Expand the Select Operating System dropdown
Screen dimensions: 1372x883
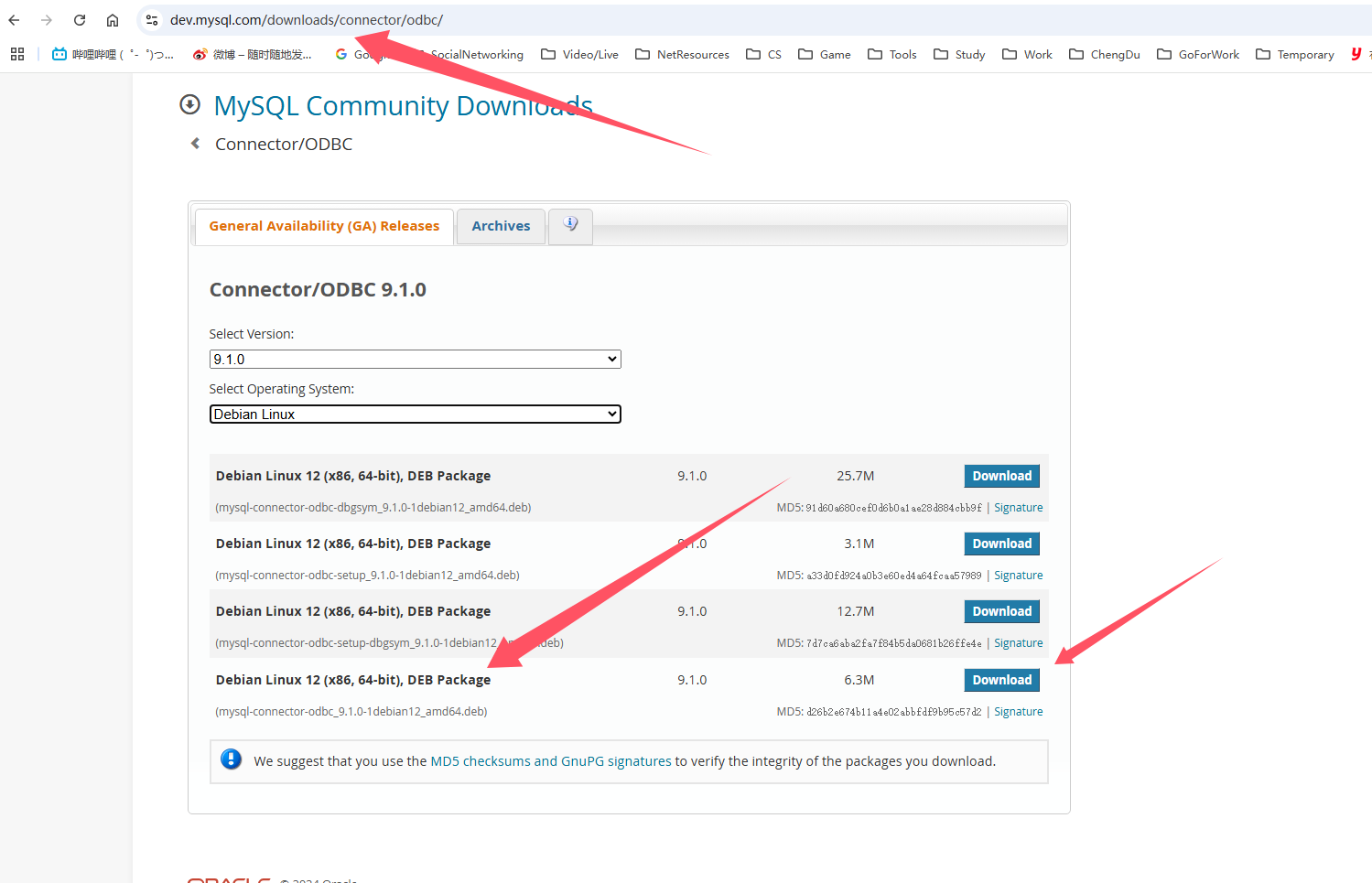point(415,414)
